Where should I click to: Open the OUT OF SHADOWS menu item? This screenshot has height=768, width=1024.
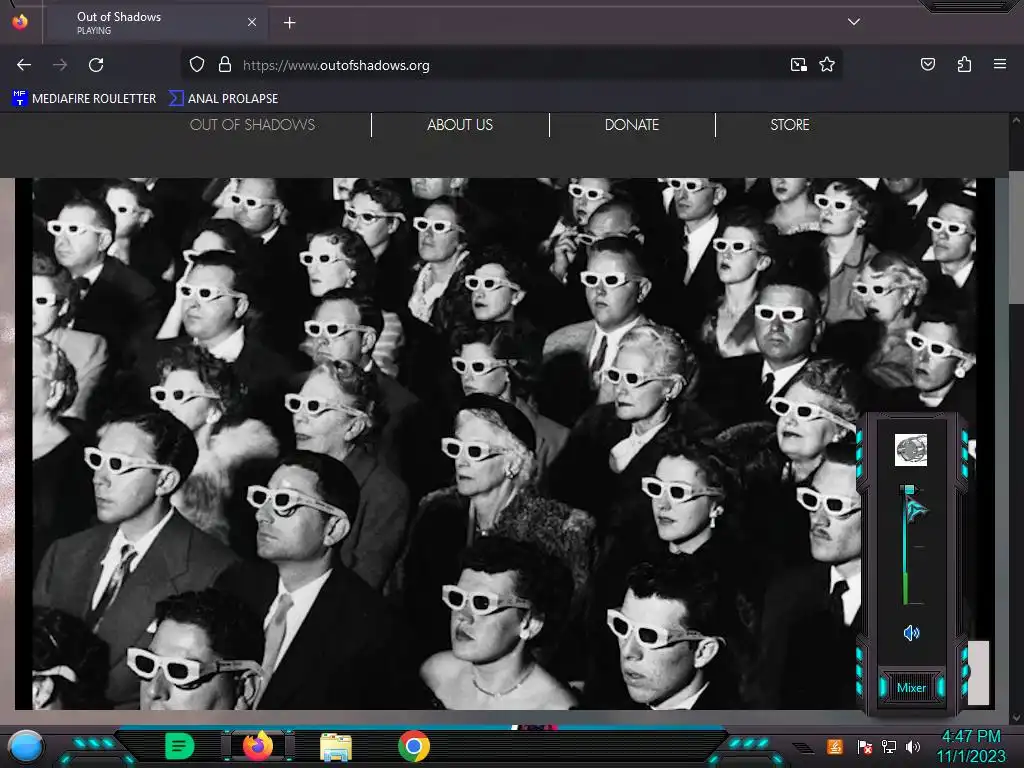point(252,125)
